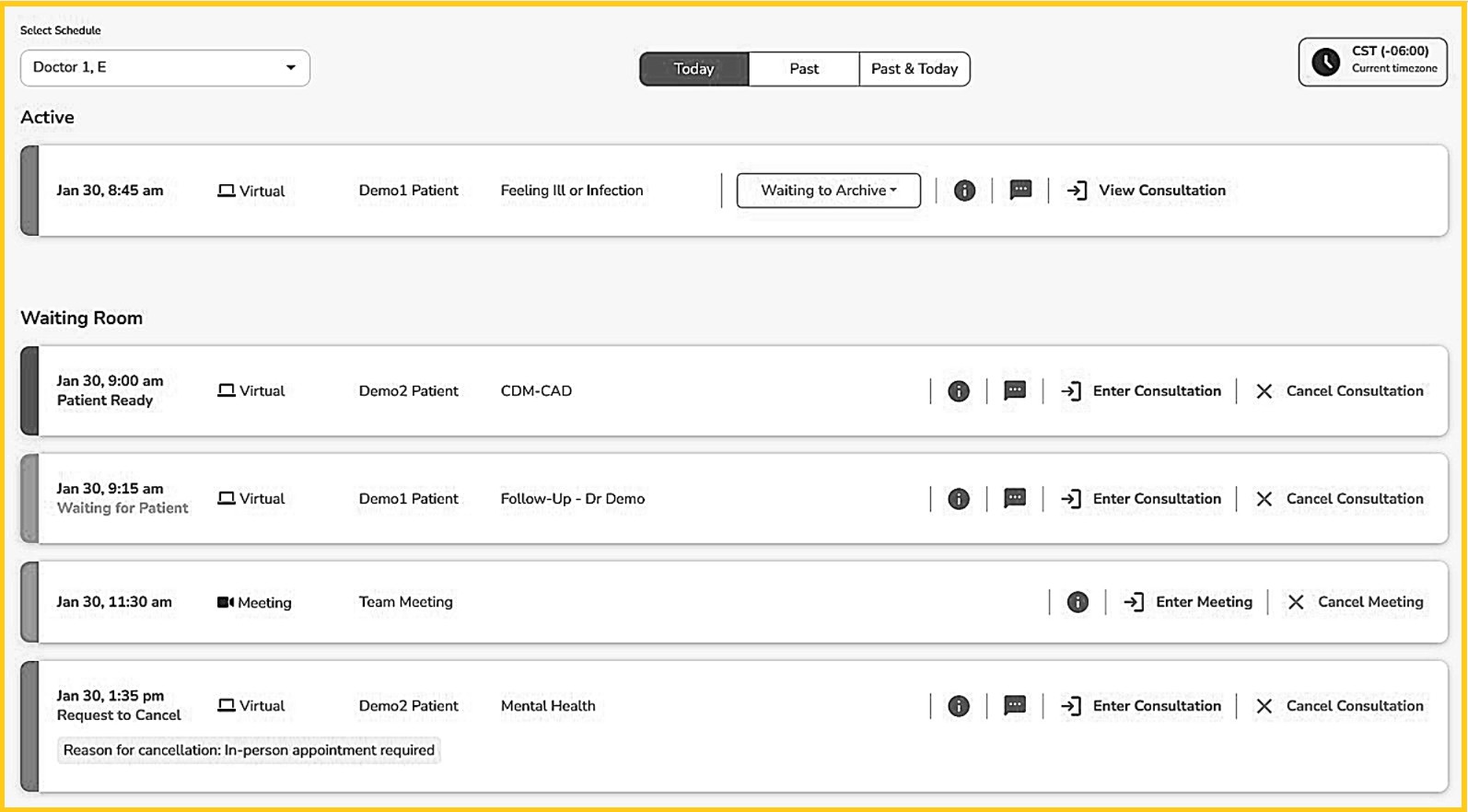Cancel Consultation for Follow-Up Dr Demo

(x=1339, y=499)
